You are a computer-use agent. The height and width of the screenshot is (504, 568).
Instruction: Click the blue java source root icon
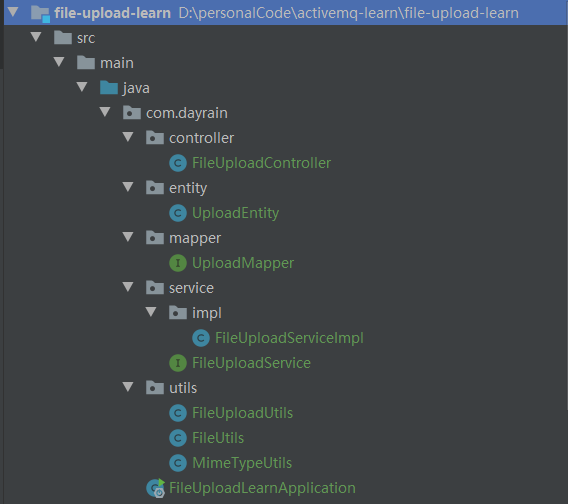109,88
